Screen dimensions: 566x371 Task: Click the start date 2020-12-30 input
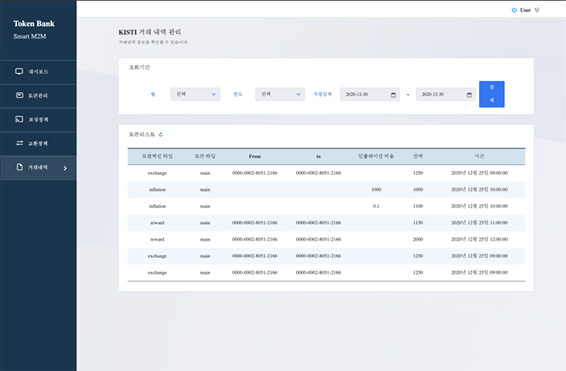[370, 94]
